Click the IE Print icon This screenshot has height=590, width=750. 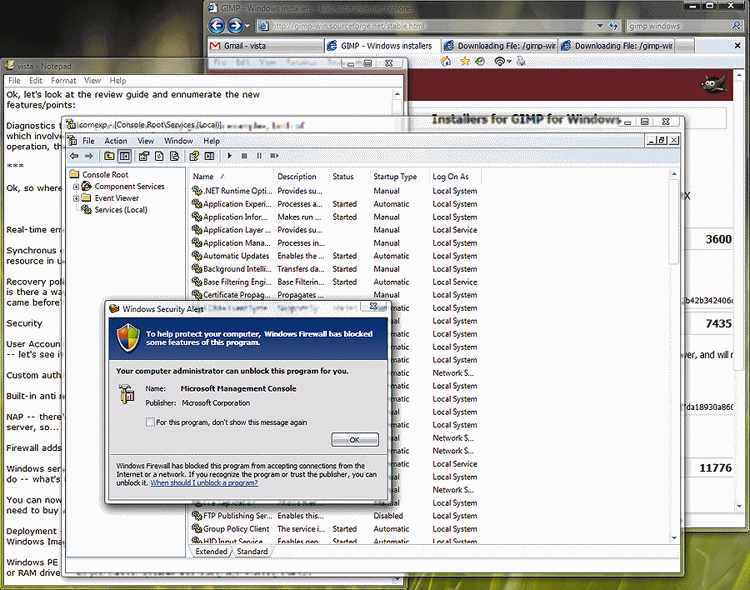click(521, 61)
